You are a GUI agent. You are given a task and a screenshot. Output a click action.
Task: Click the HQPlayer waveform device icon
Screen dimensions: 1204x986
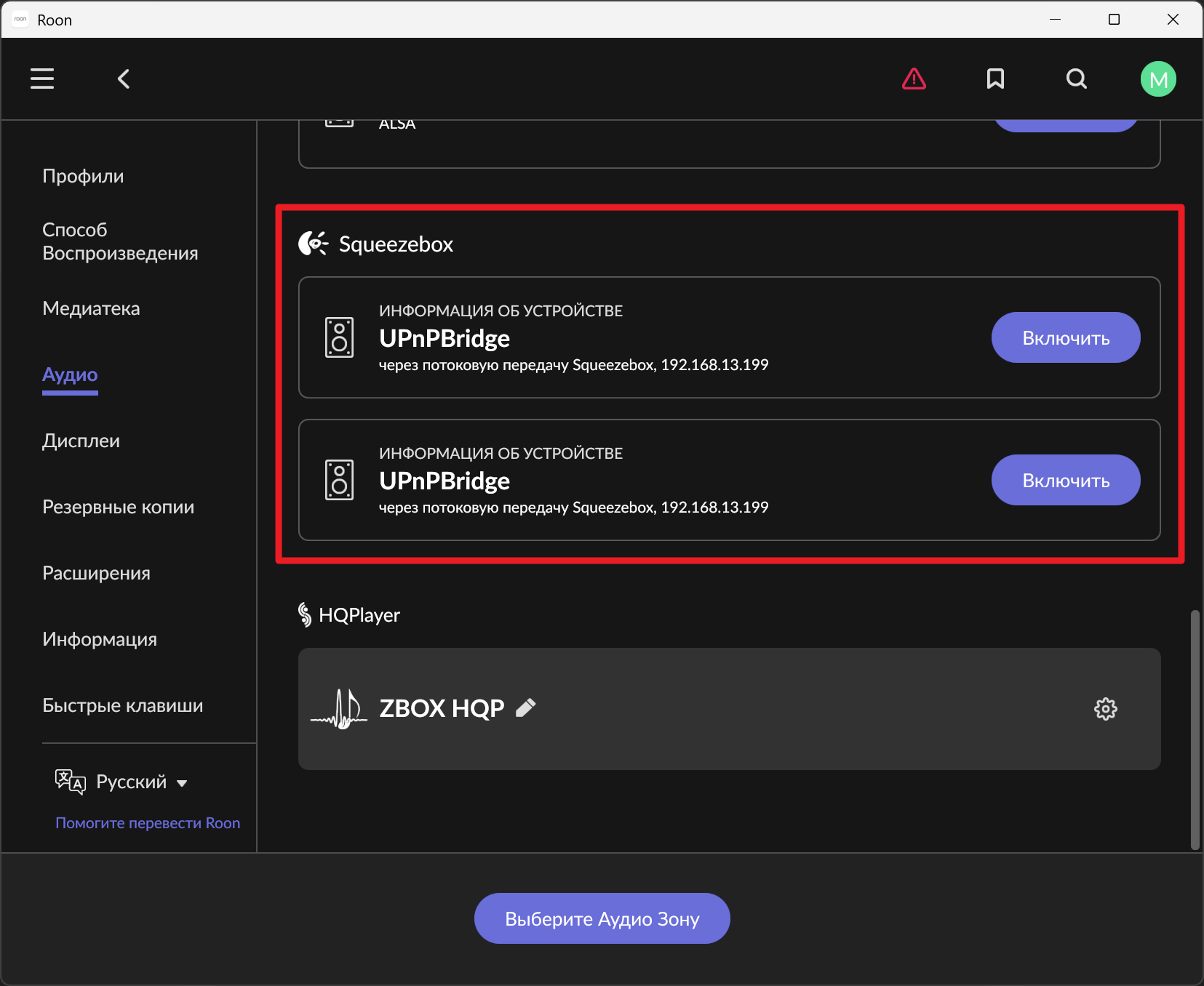click(x=339, y=709)
